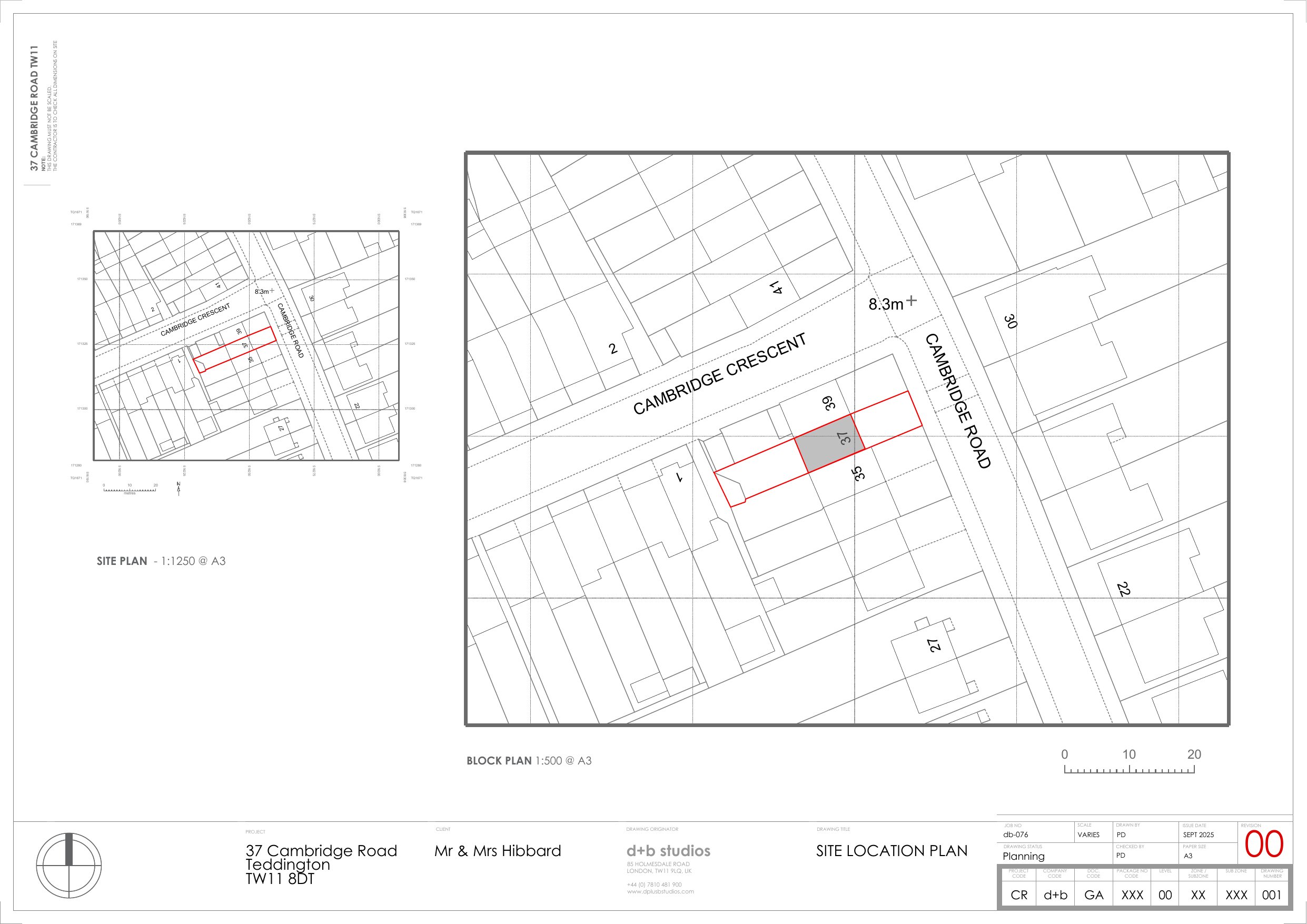Open the www.dplusbstudios.com website link
Screen dimensions: 1307x924
660,891
